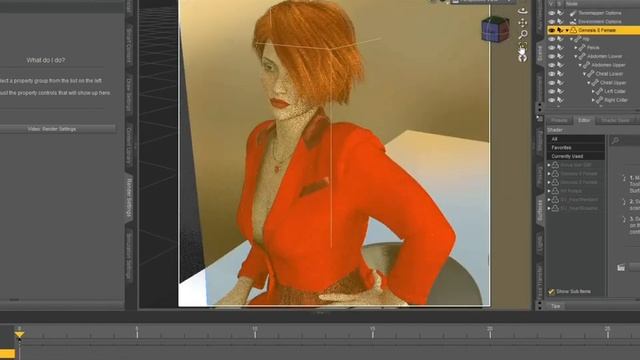The height and width of the screenshot is (360, 640).
Task: Open the Render Settings side tab
Action: click(129, 197)
